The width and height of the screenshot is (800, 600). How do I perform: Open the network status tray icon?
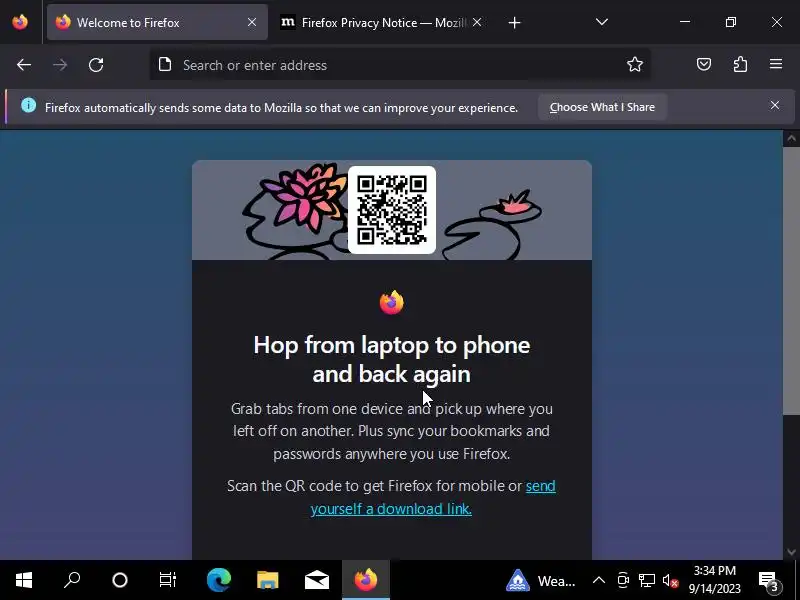click(x=647, y=580)
